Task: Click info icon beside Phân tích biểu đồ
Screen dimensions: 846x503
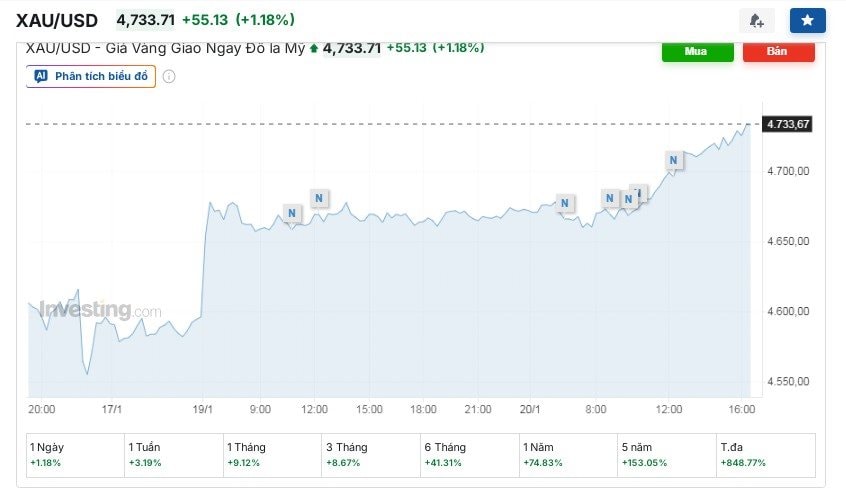Action: (169, 76)
